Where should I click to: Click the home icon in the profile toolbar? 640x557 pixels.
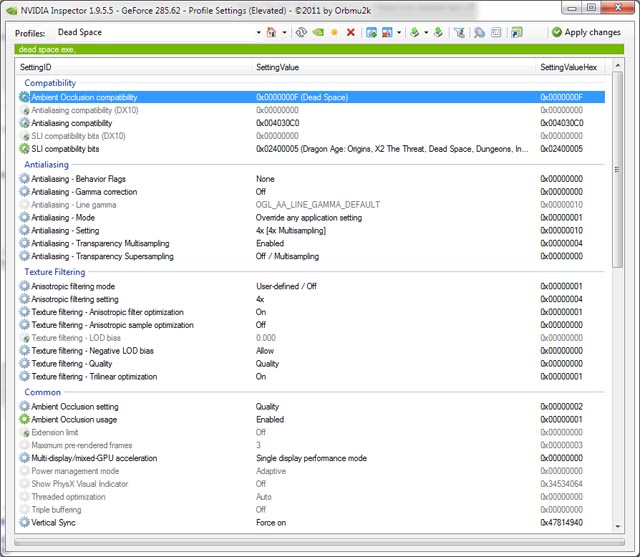pos(270,32)
